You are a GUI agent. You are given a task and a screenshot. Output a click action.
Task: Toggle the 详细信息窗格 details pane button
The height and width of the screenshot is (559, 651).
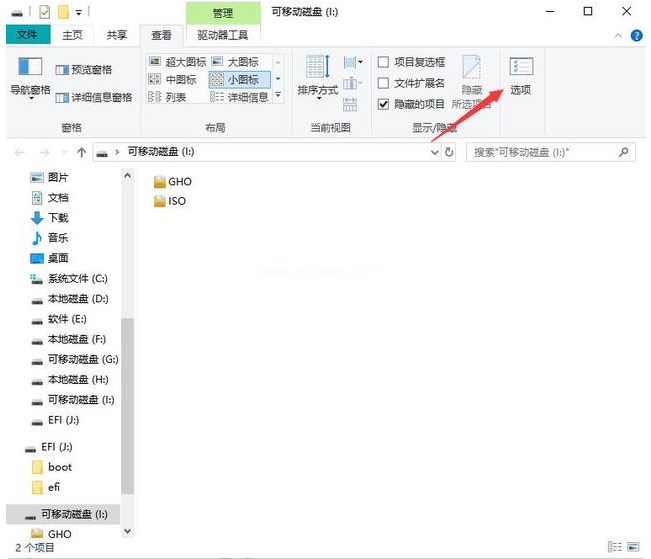tap(93, 98)
